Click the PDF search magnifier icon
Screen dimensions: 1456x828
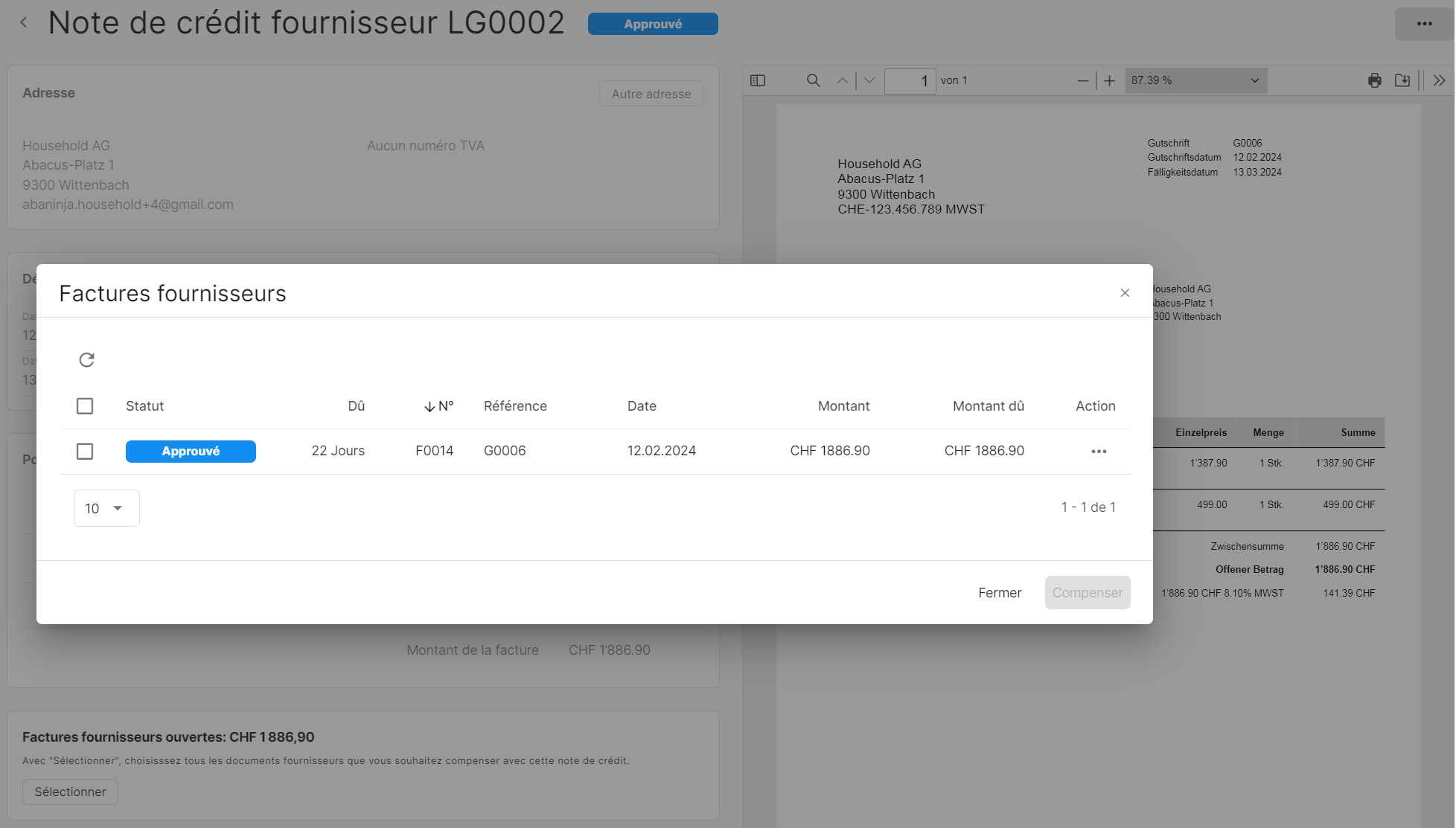point(813,80)
